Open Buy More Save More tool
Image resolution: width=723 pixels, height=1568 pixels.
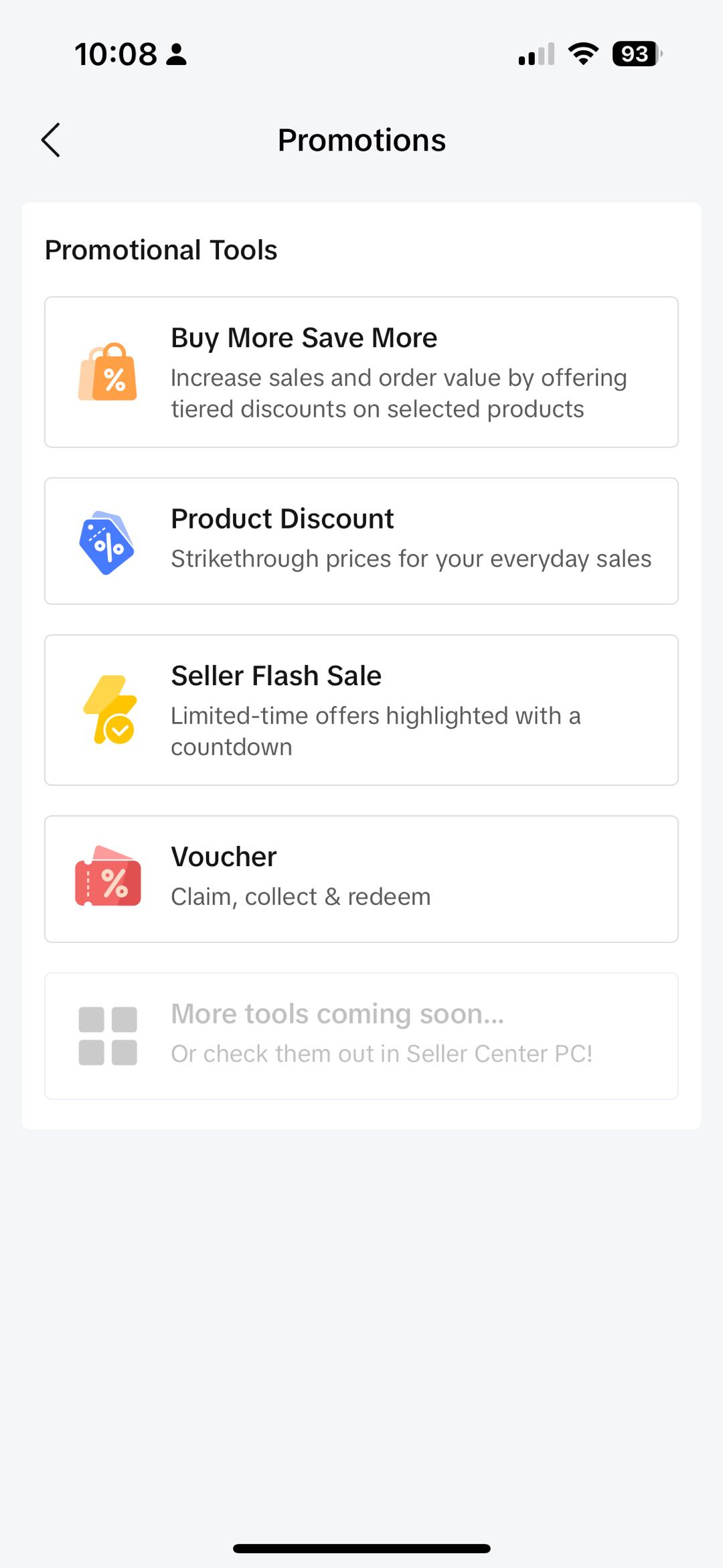click(304, 338)
